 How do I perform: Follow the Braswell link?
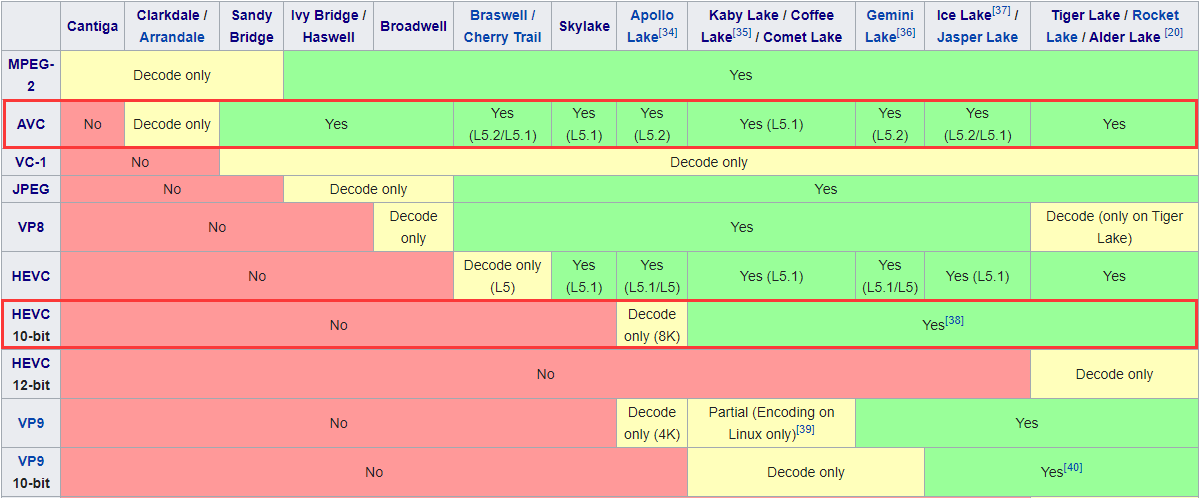[499, 15]
